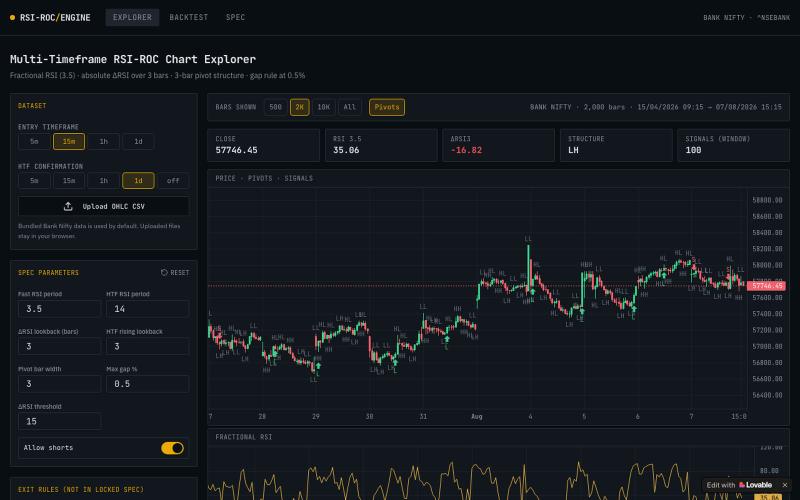Edit the Fast RSI period field
The height and width of the screenshot is (500, 800).
pos(59,309)
